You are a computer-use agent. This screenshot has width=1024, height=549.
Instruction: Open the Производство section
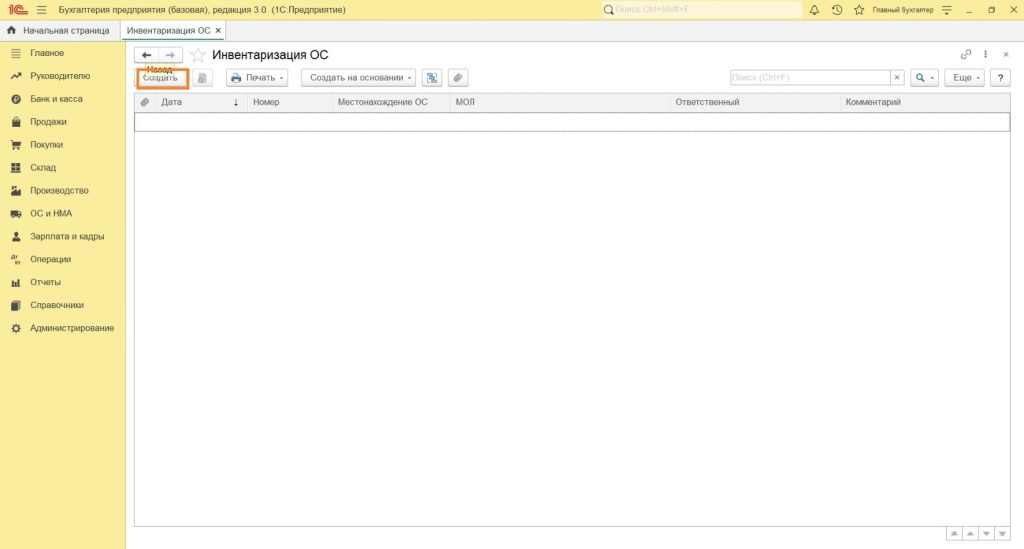point(59,190)
